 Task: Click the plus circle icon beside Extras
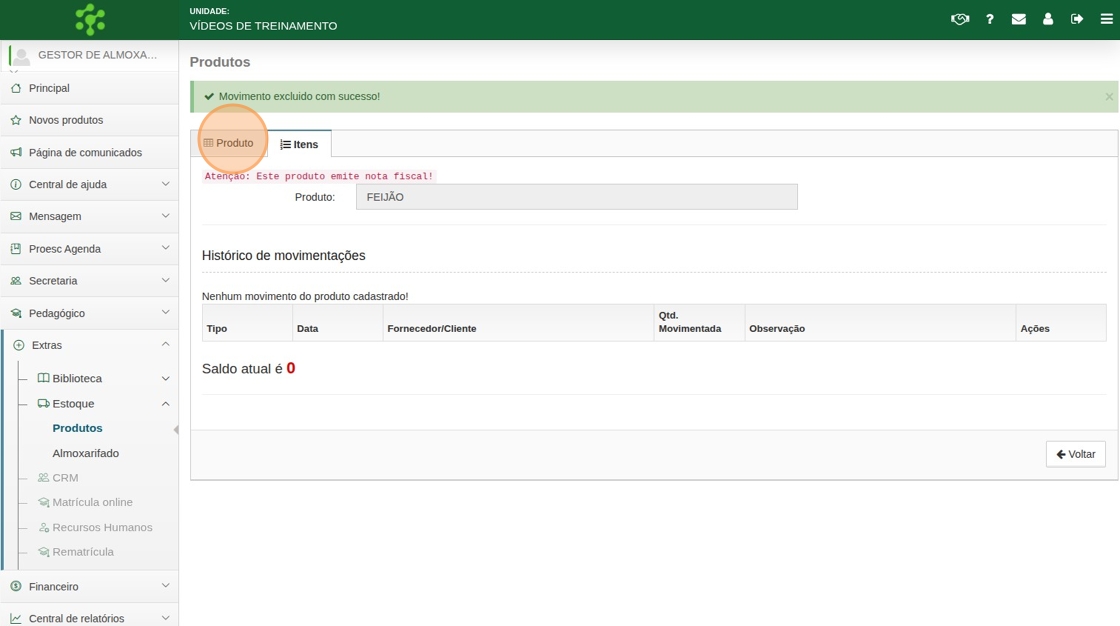coord(19,345)
